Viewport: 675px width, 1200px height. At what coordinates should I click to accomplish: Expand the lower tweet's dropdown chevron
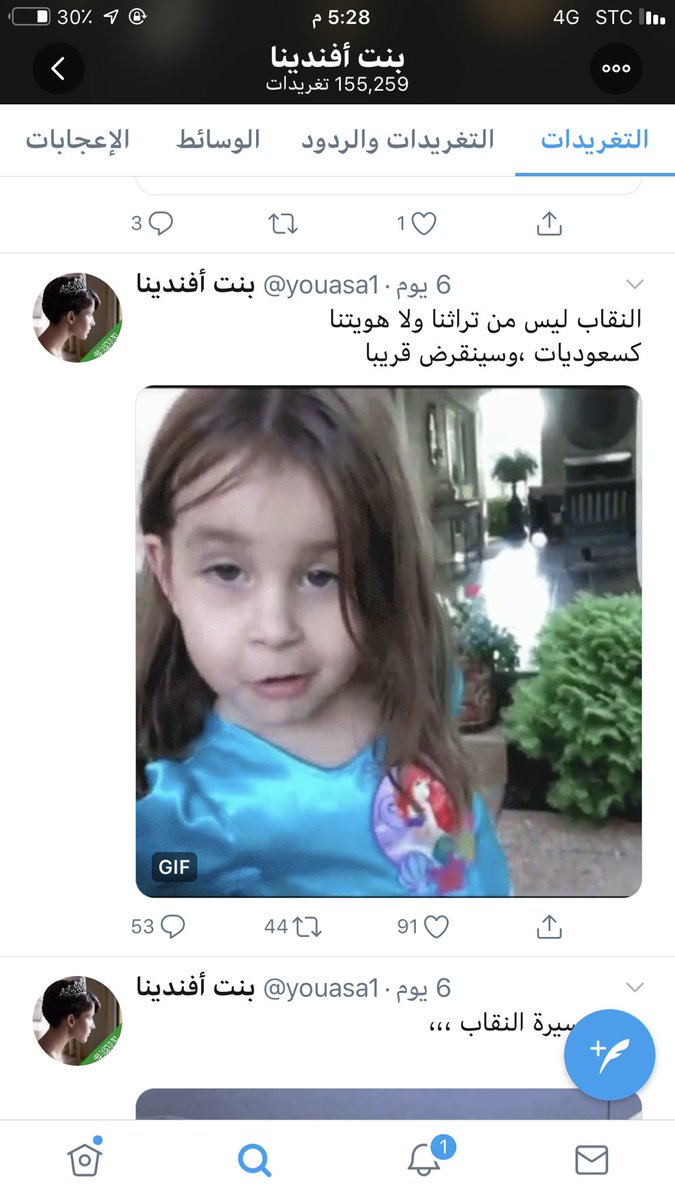[x=634, y=988]
